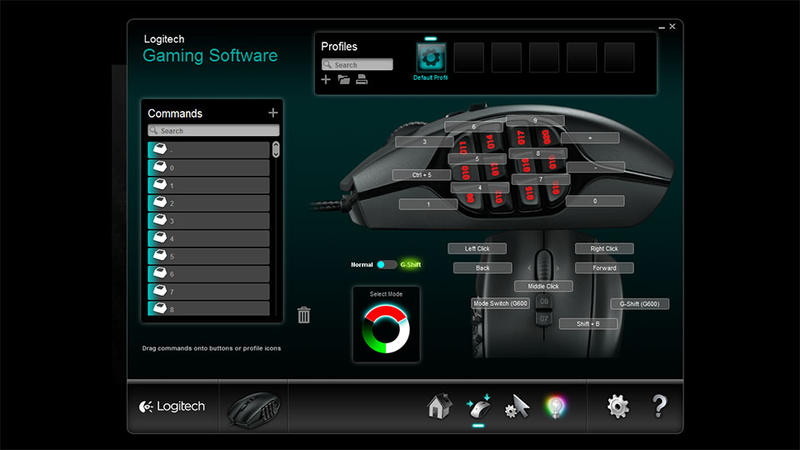Open the lighting color bulb icon
The height and width of the screenshot is (450, 800).
[x=555, y=407]
